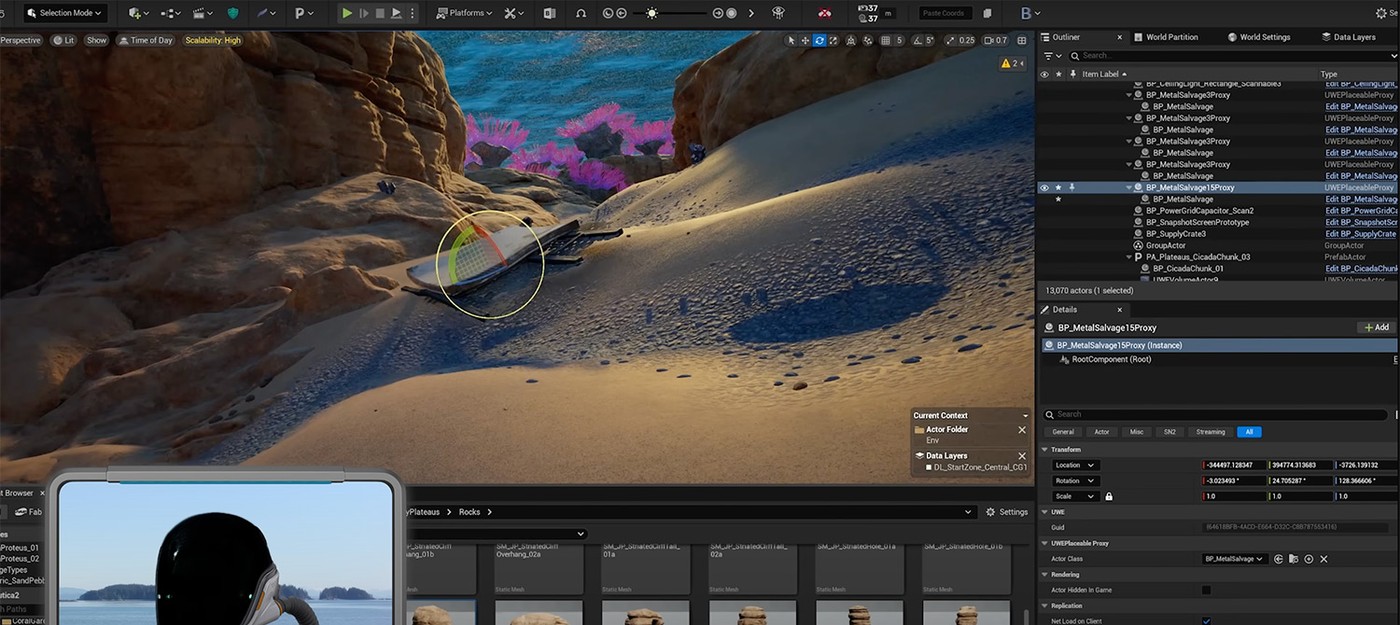Click the headphones icon in the main toolbar
The height and width of the screenshot is (625, 1400).
[x=582, y=13]
